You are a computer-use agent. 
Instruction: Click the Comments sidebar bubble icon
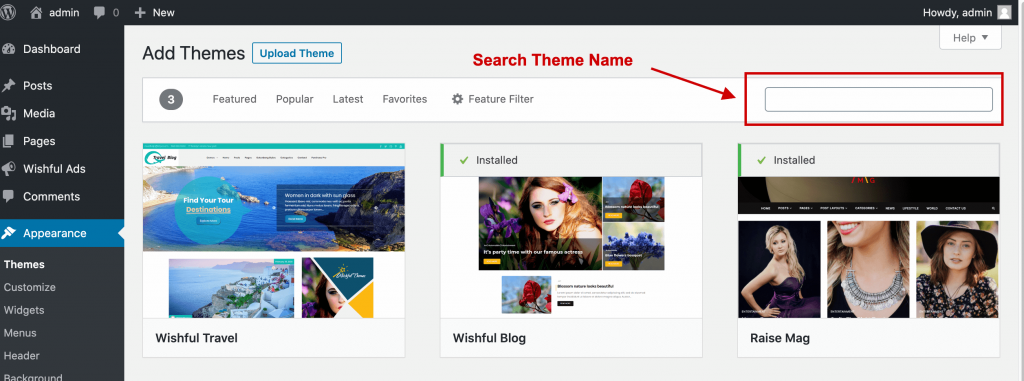[8, 196]
